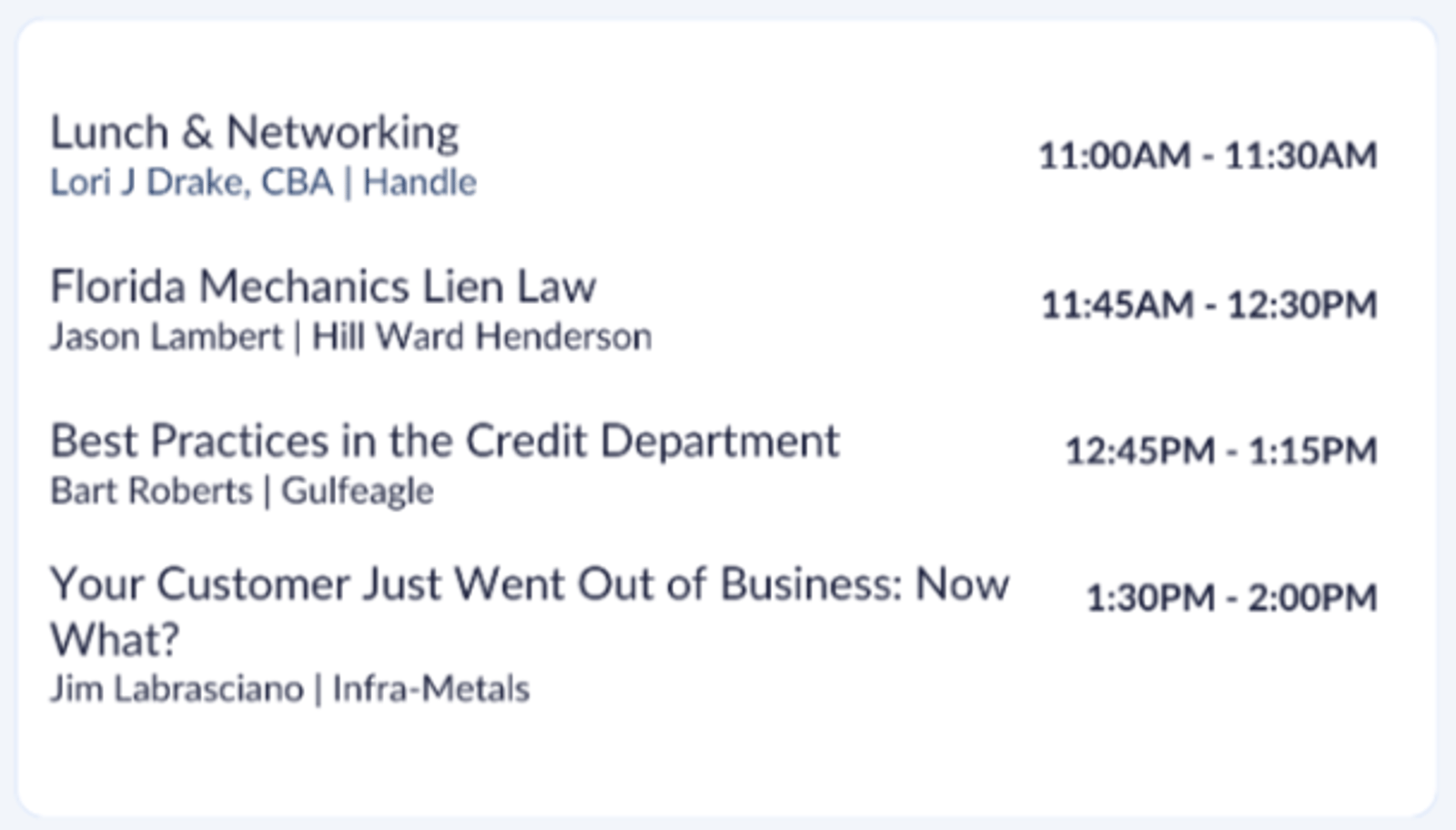
Task: Click the 11:30AM end time
Action: click(x=1300, y=156)
